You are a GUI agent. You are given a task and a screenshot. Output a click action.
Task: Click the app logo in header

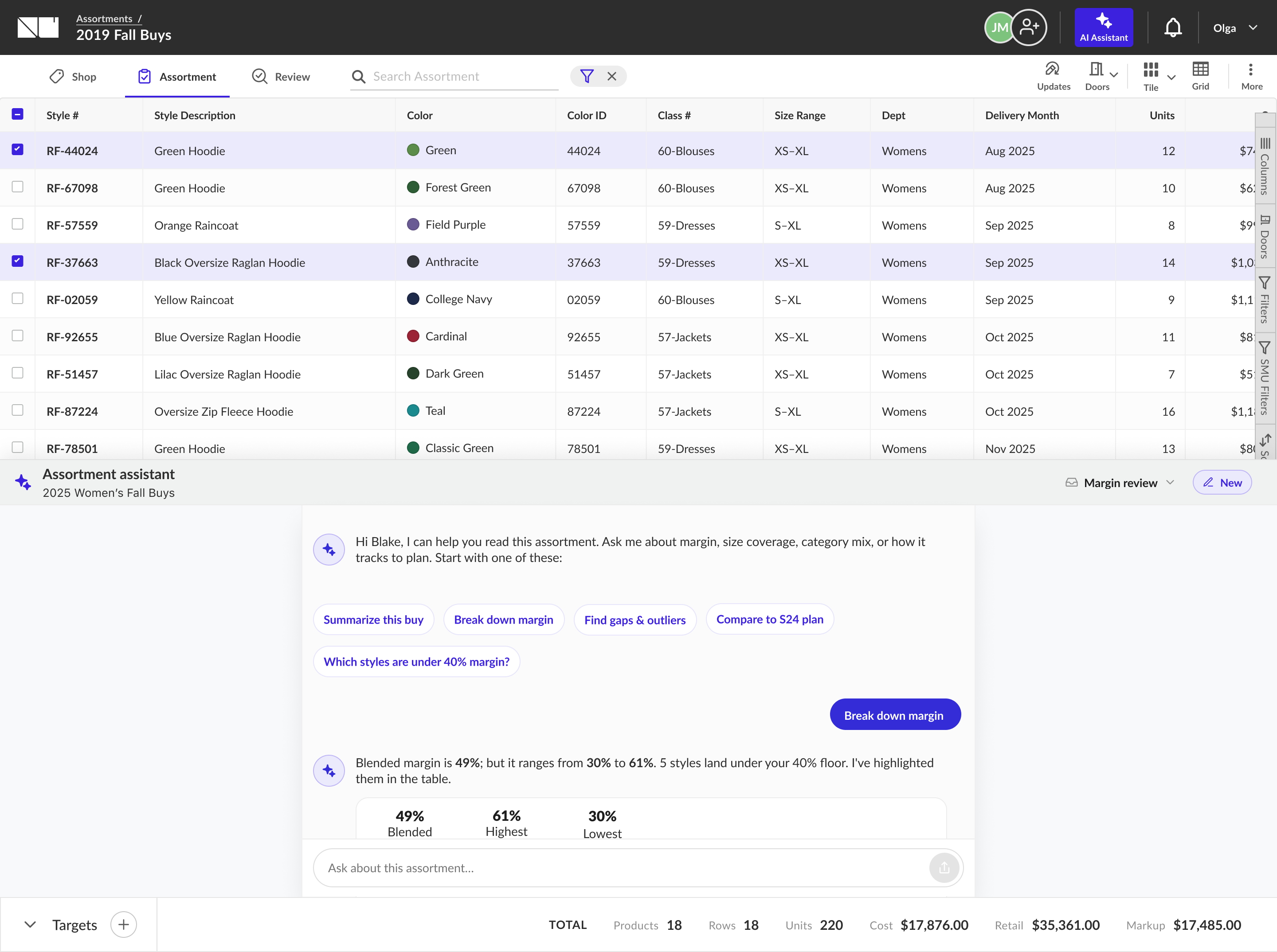tap(38, 27)
